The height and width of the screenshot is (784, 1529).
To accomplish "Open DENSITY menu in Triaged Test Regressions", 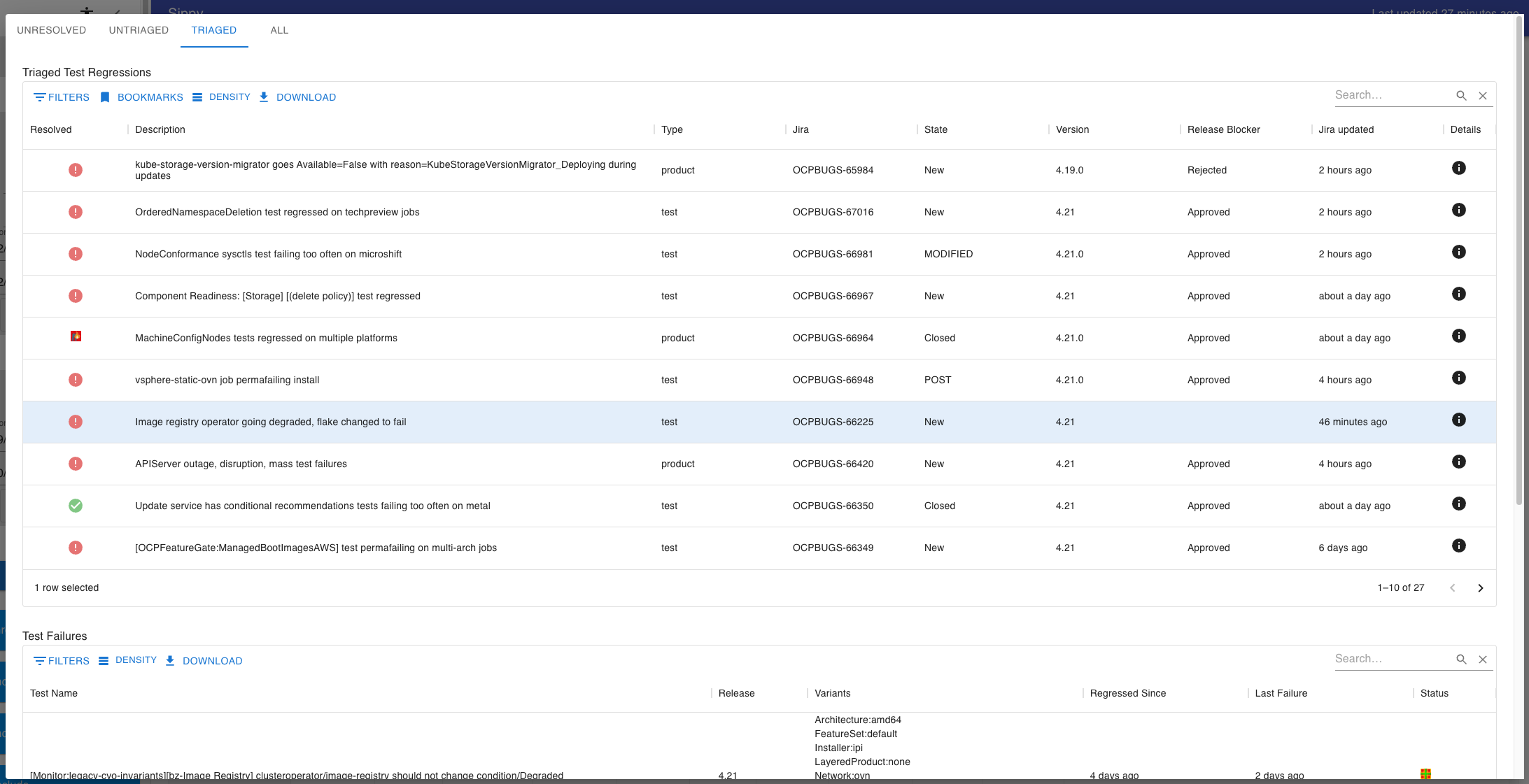I will [x=221, y=97].
